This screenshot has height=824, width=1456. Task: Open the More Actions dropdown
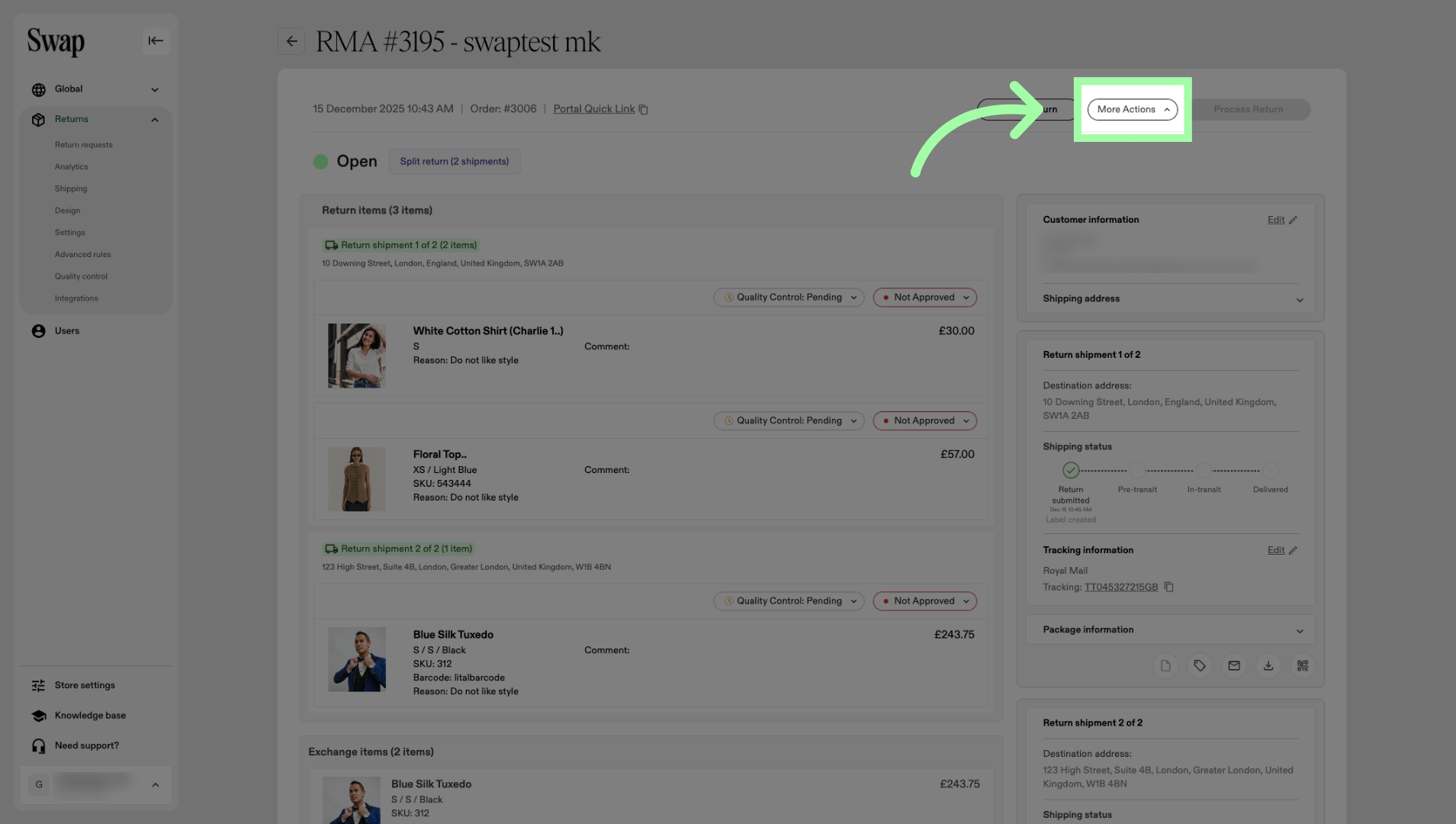pos(1133,110)
